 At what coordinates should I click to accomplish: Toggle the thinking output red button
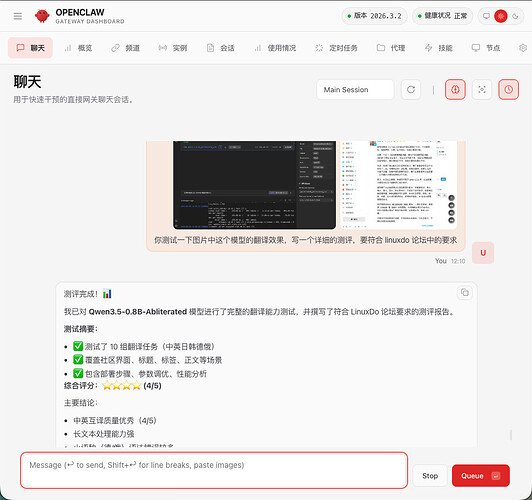click(x=455, y=90)
